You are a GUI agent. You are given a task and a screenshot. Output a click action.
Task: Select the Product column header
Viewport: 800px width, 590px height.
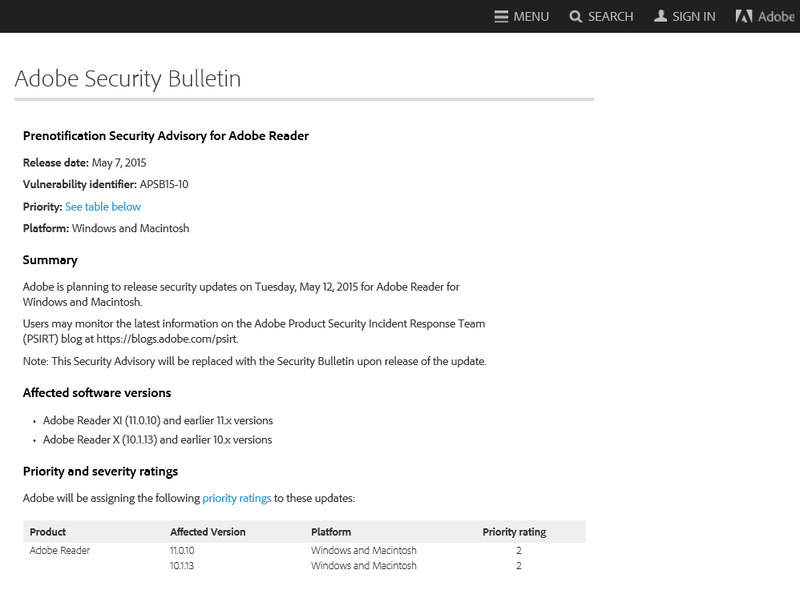point(48,532)
